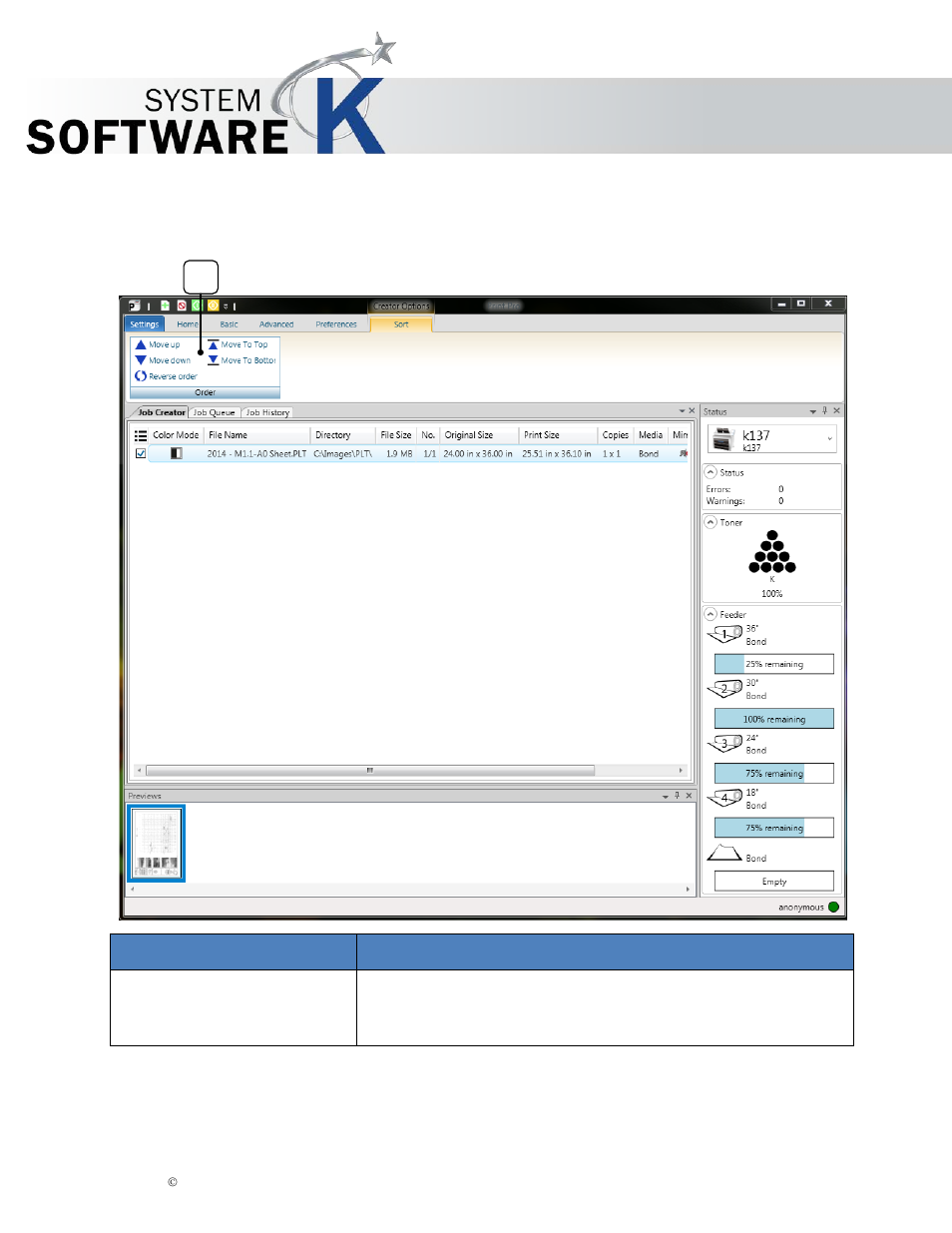Screen dimensions: 952x1233
Task: Click the Move up arrow icon
Action: (141, 344)
